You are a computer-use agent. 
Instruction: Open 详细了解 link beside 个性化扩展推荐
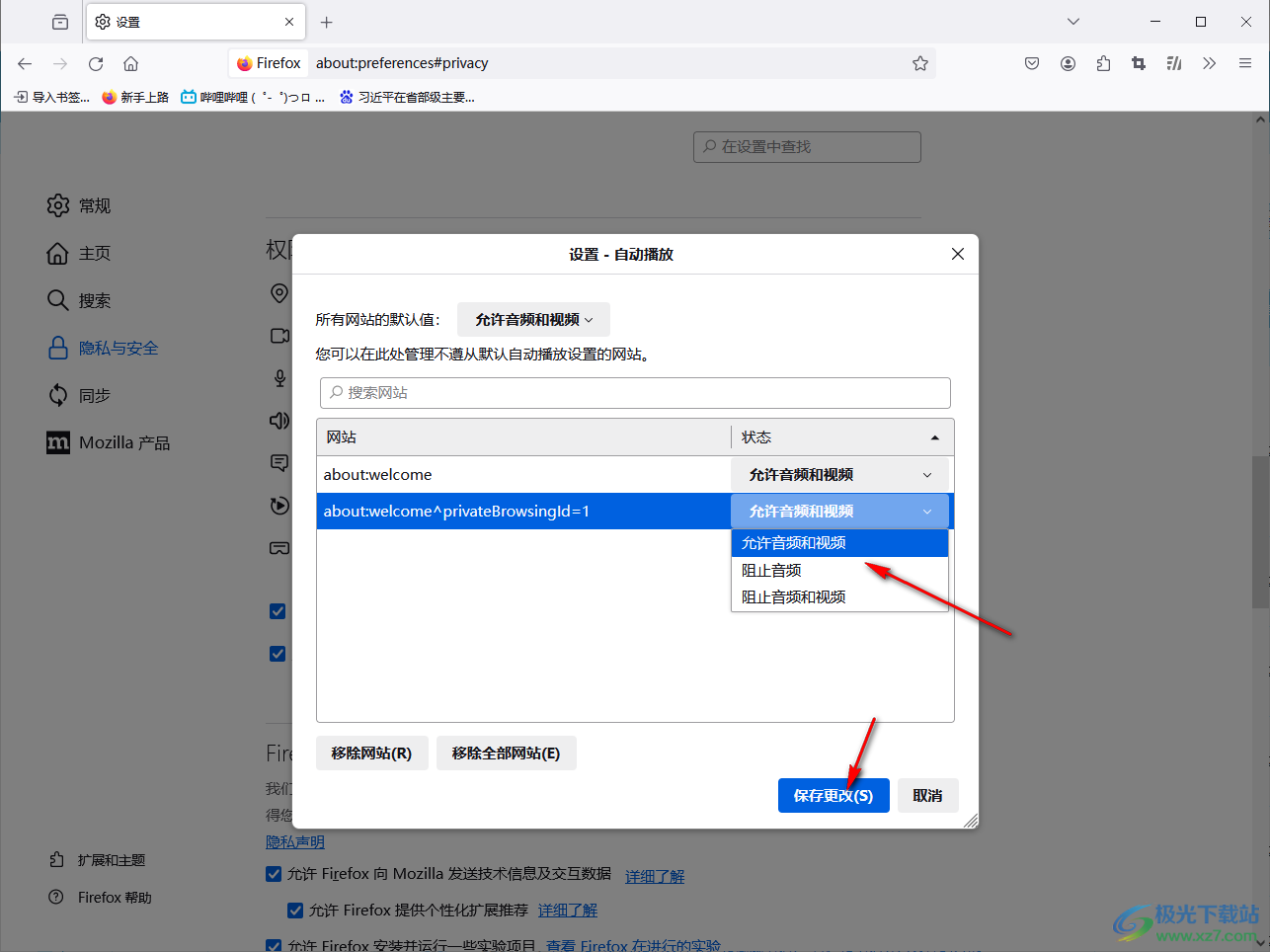pos(568,911)
